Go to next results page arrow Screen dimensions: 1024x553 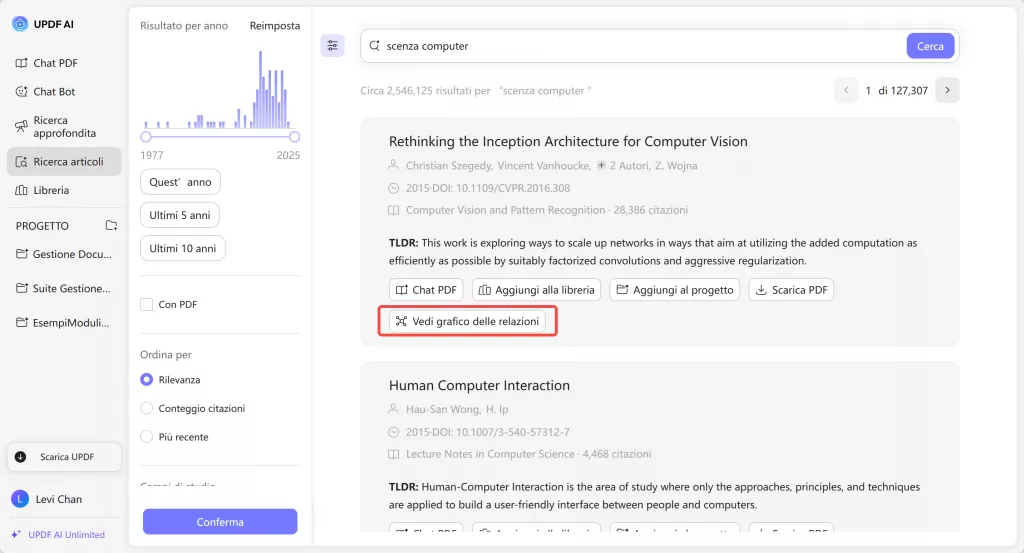point(947,90)
